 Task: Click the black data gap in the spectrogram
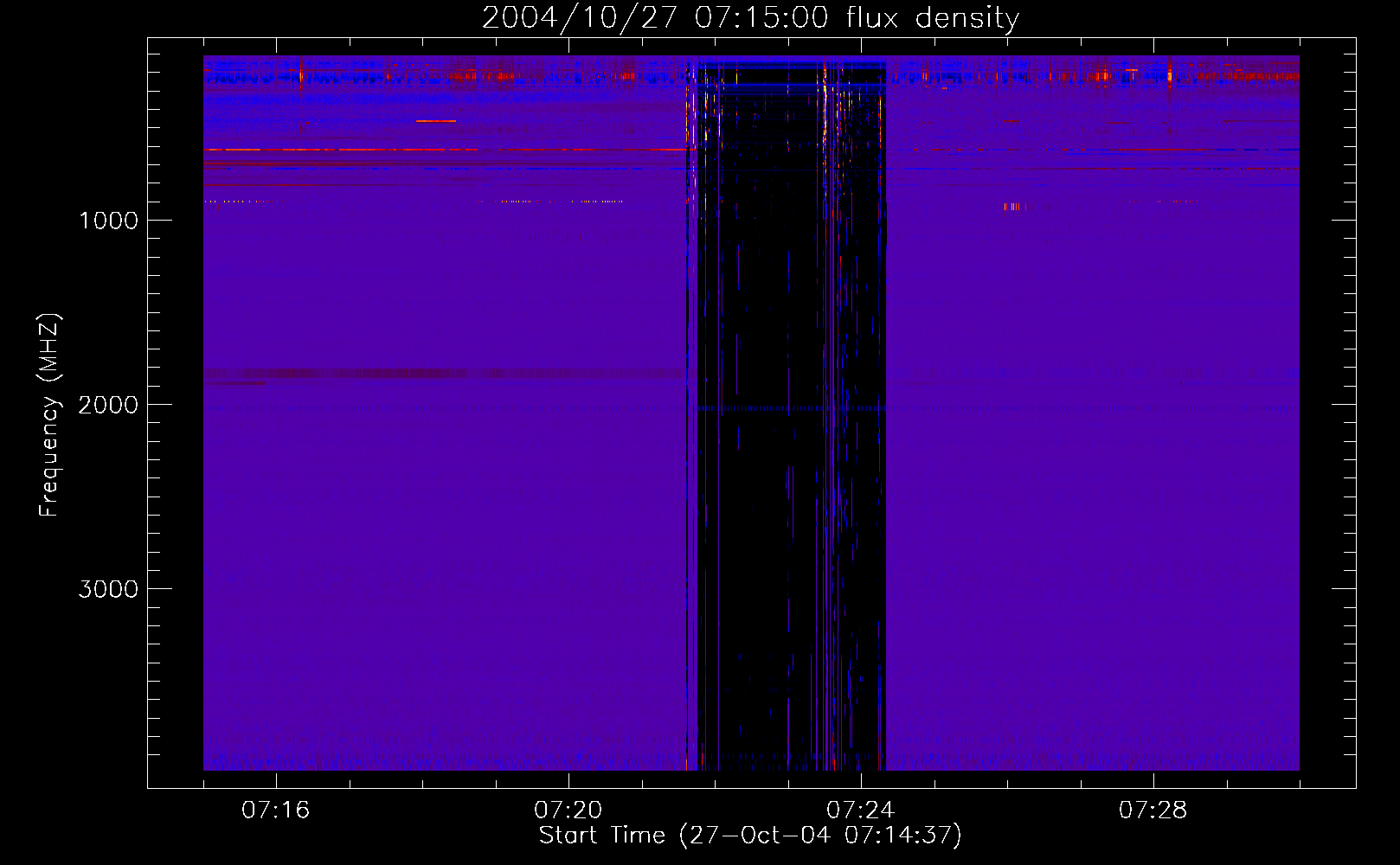[792, 415]
